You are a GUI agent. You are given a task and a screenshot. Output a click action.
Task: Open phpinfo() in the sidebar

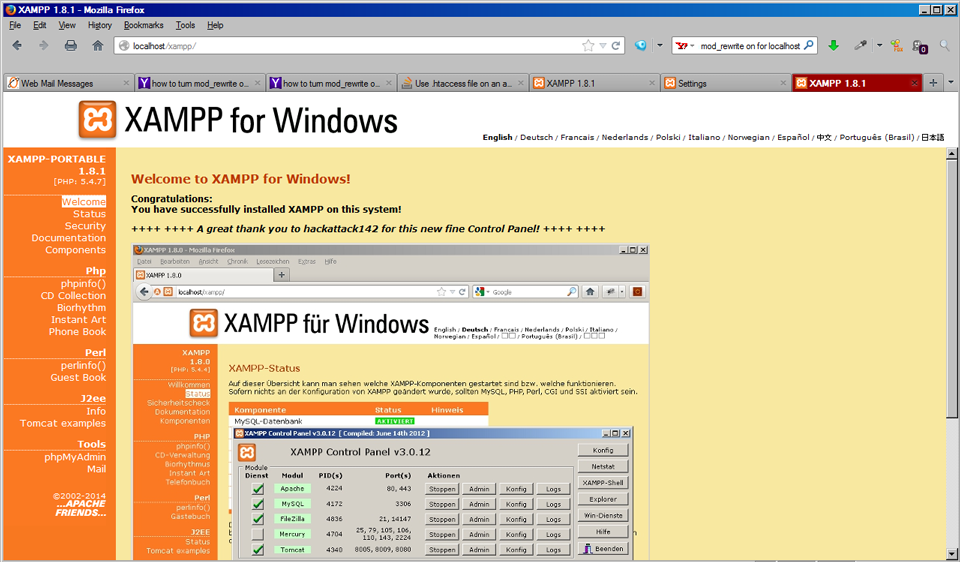click(x=83, y=283)
